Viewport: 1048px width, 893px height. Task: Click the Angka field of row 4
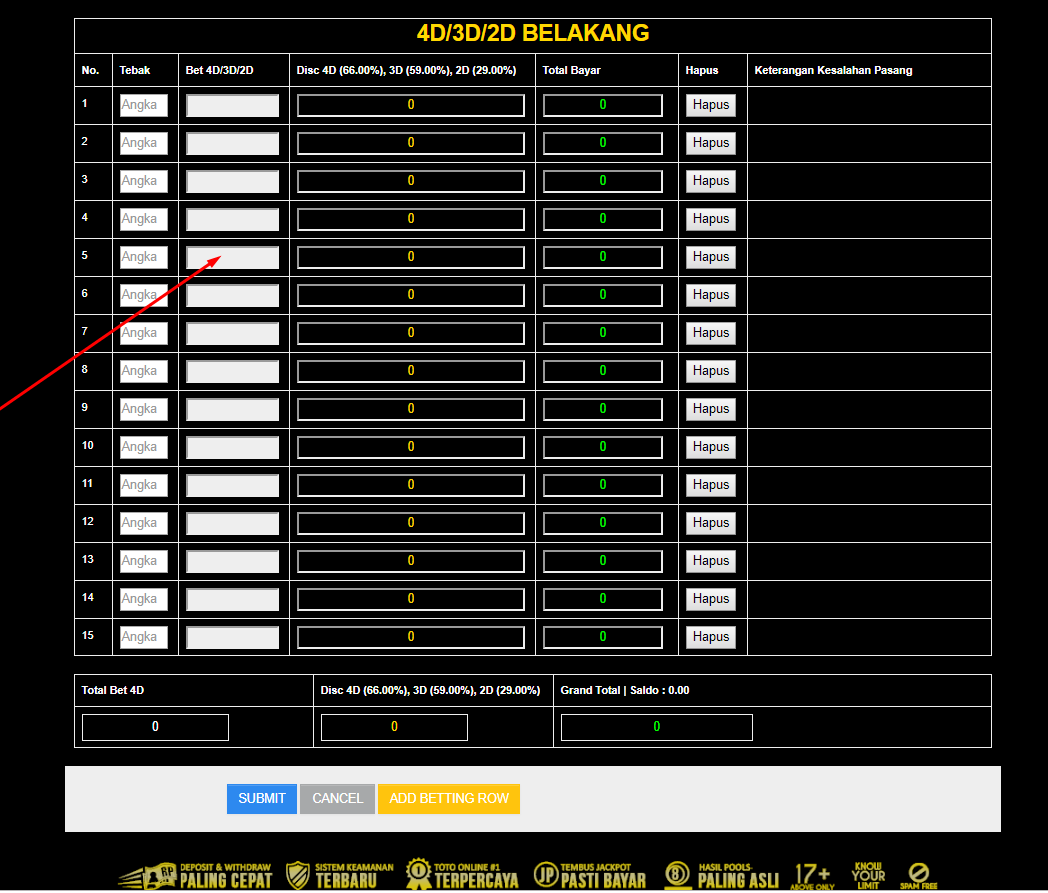144,219
